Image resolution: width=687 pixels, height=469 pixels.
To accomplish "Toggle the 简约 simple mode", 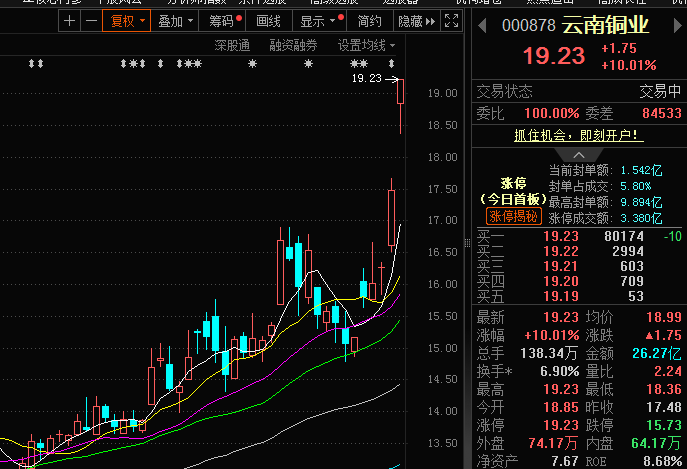I will click(369, 21).
